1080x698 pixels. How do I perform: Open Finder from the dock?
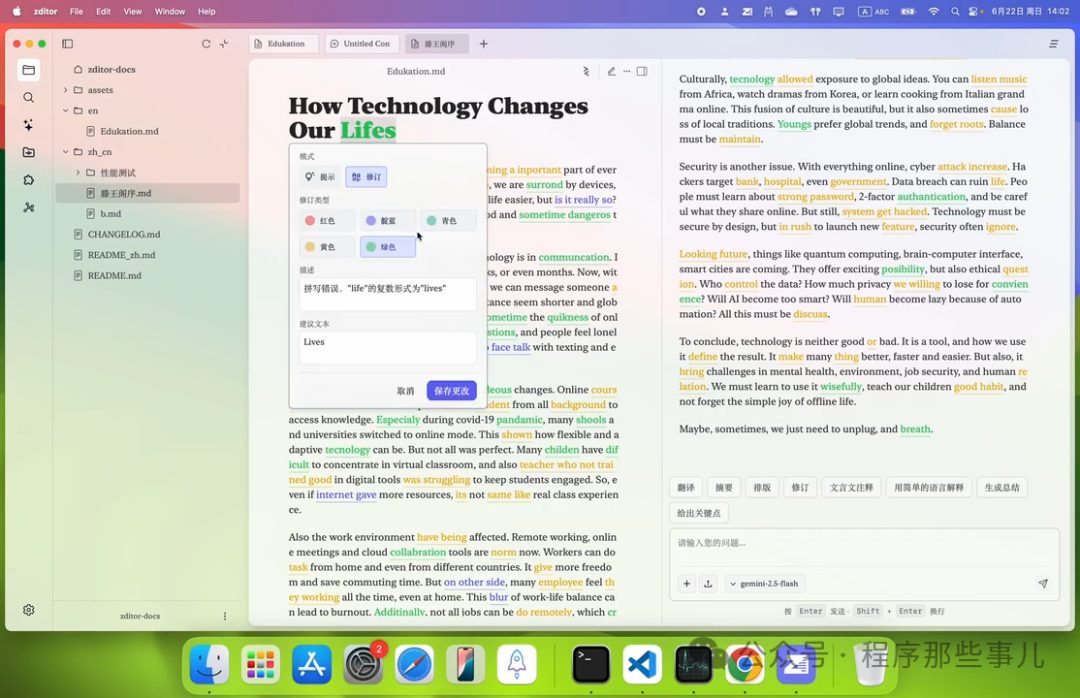(x=209, y=664)
